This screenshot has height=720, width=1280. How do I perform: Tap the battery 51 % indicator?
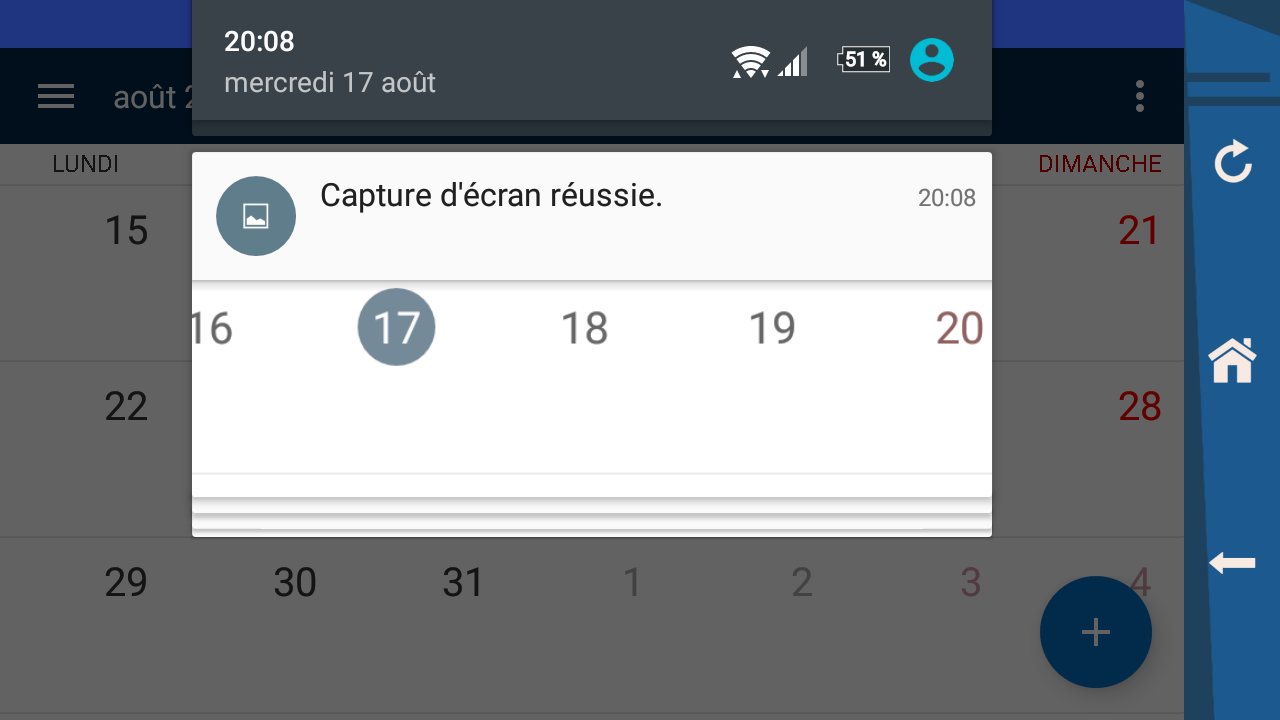point(863,60)
